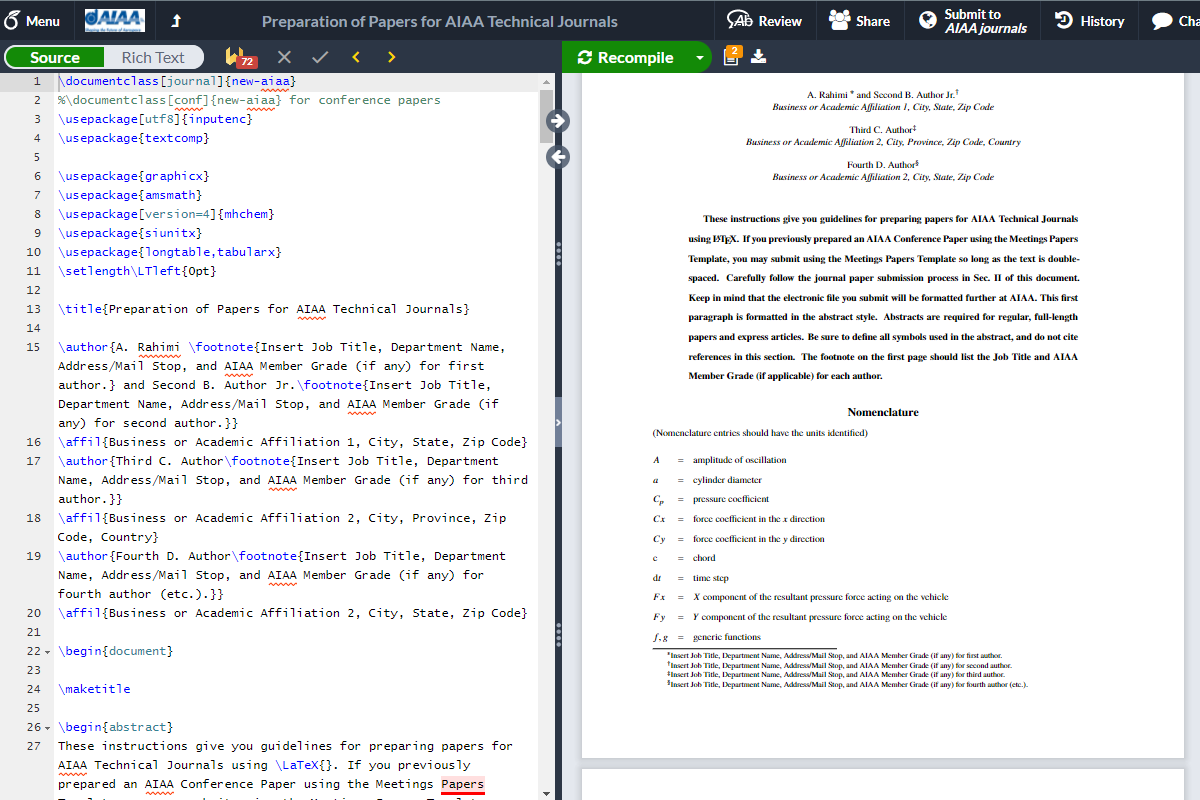The width and height of the screenshot is (1200, 800).
Task: Open the Review panel
Action: pyautogui.click(x=765, y=21)
